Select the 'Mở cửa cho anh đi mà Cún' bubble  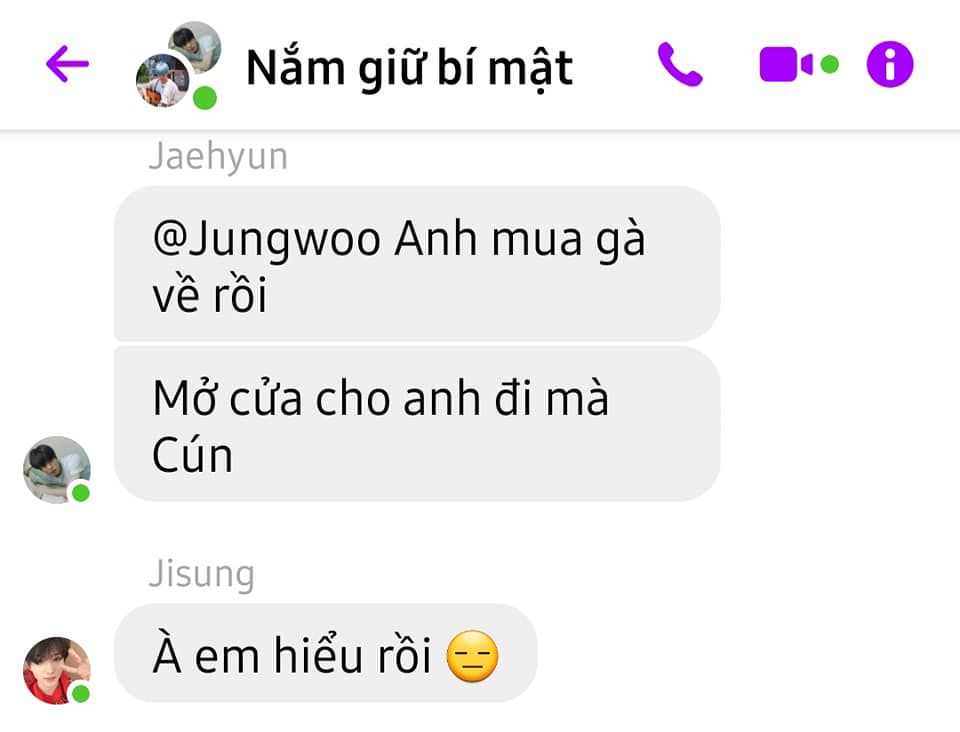pos(417,424)
